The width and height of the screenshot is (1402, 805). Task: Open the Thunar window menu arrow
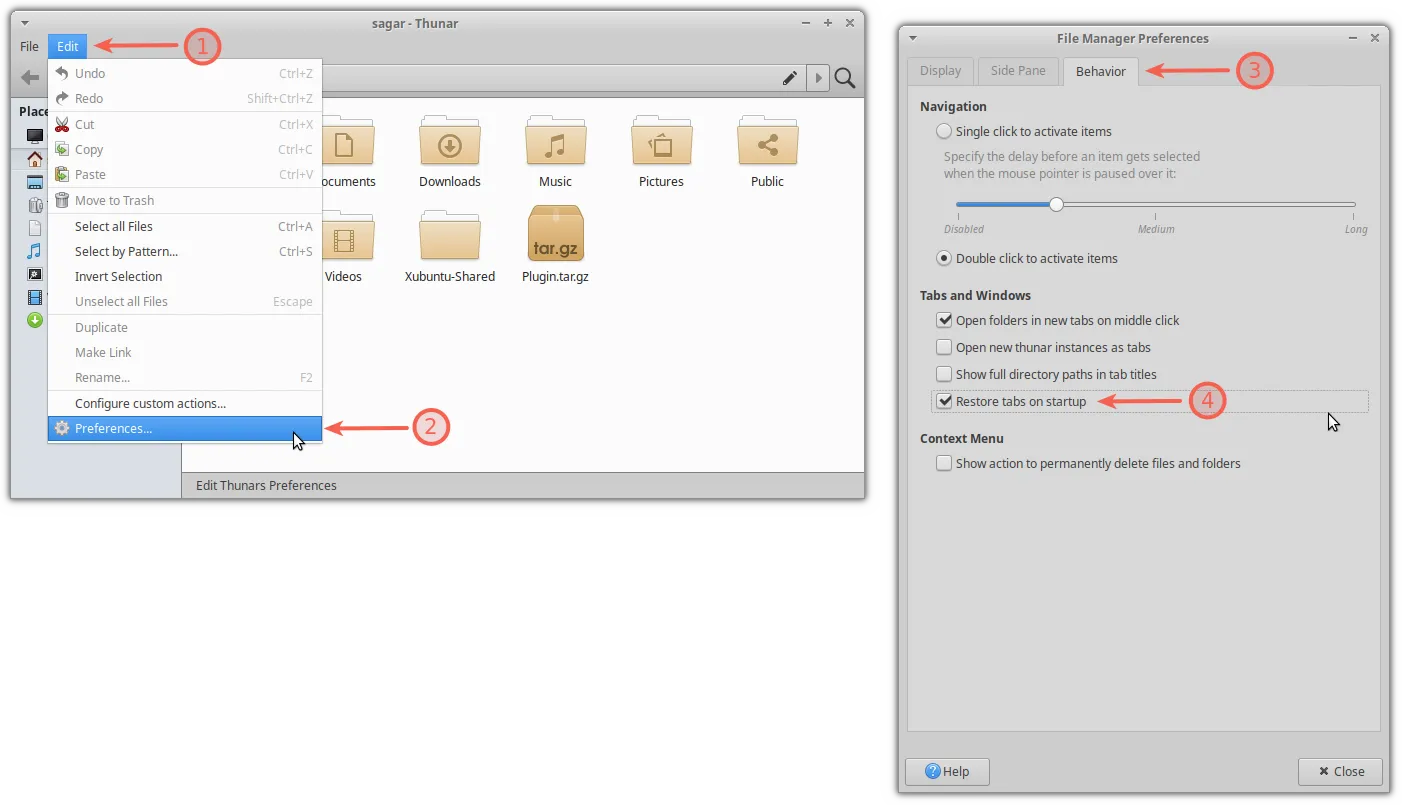point(24,23)
